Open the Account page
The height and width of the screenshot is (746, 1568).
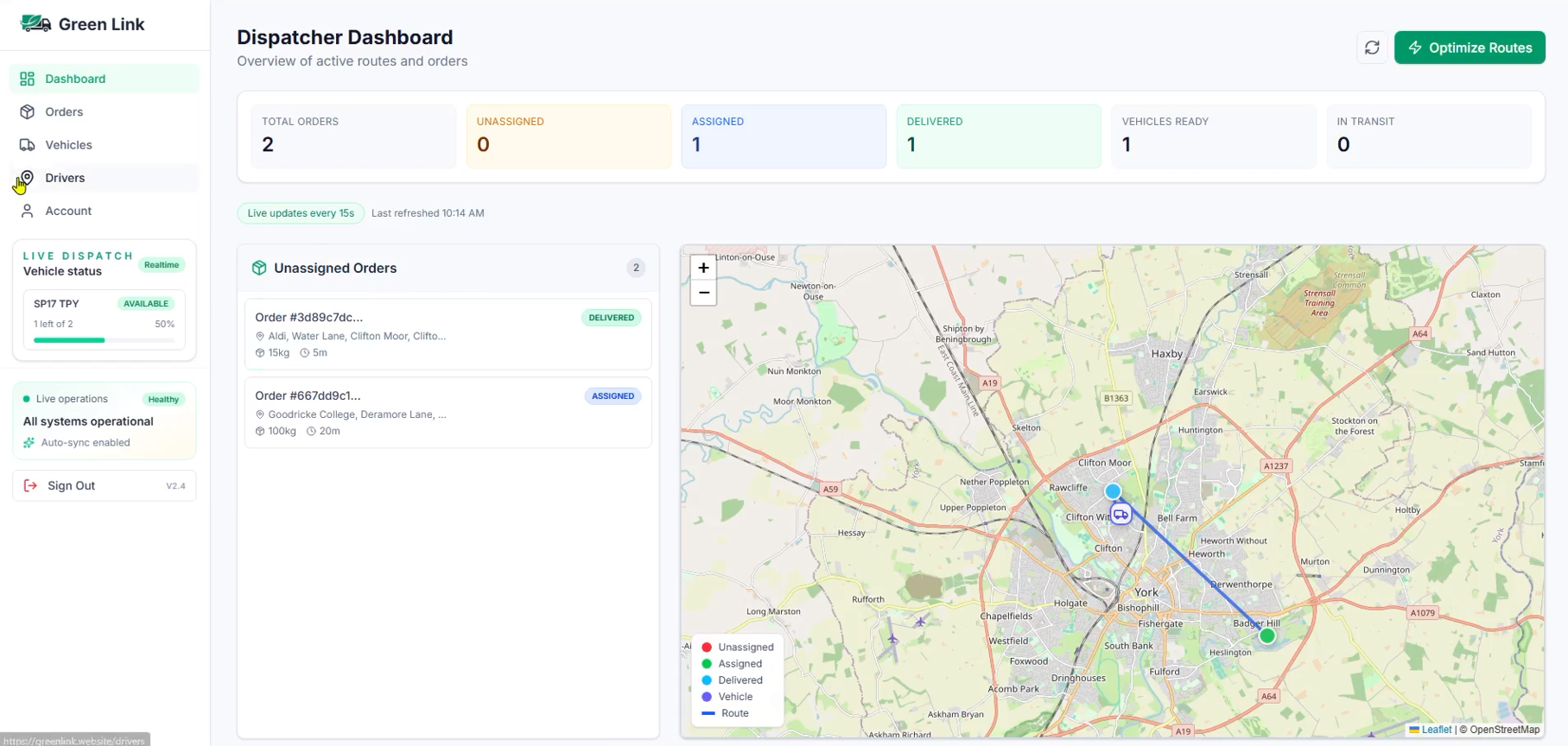pos(68,211)
